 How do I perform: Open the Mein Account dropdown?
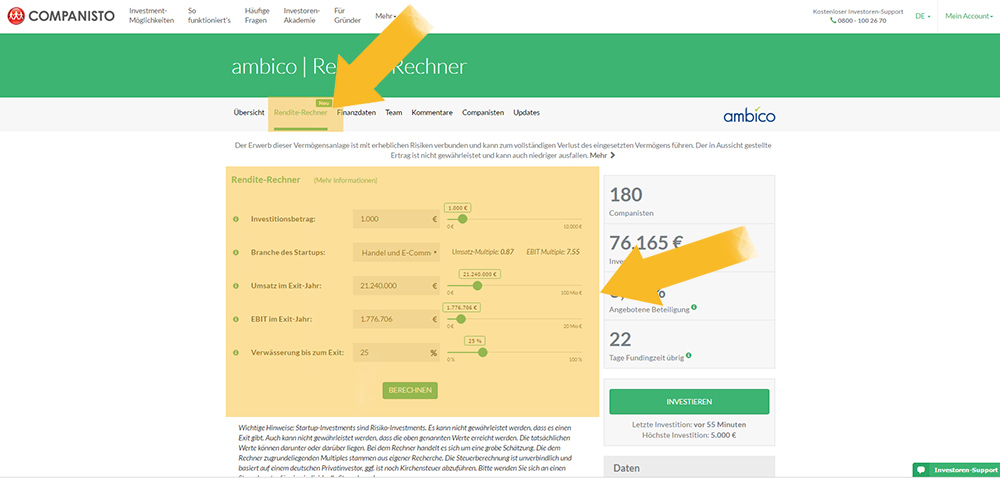[x=968, y=16]
